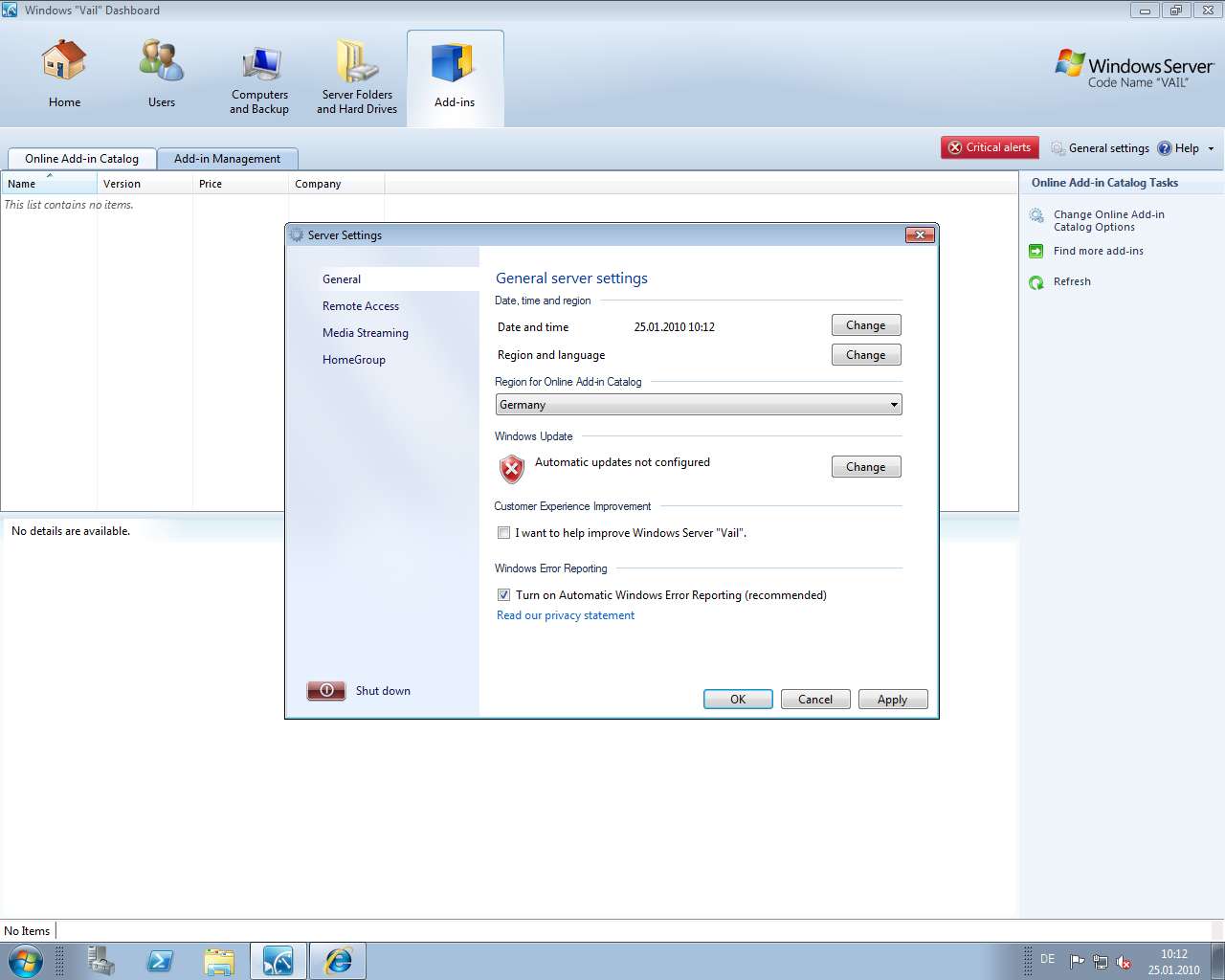Click the Critical alerts button
The height and width of the screenshot is (980, 1225).
pos(990,147)
